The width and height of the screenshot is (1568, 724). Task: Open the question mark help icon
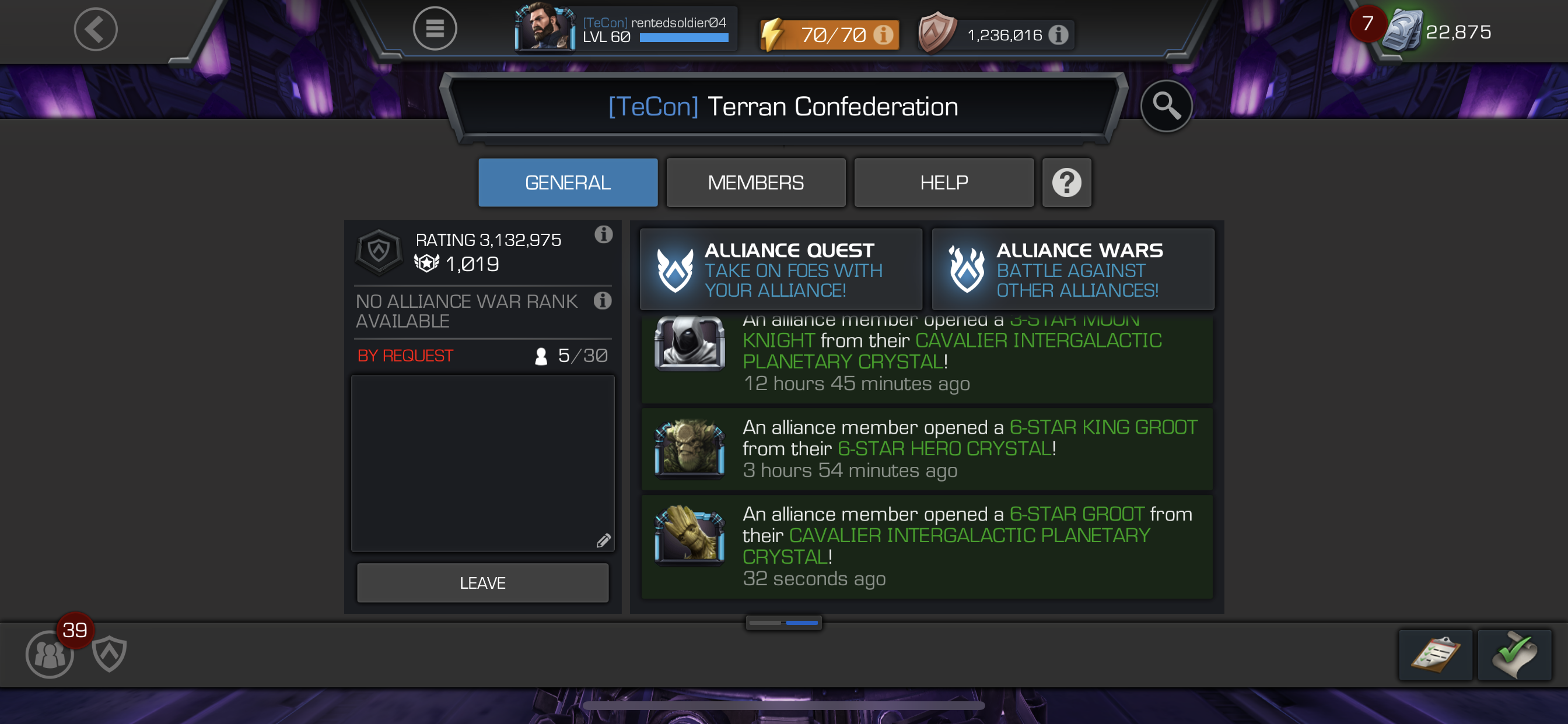[x=1066, y=182]
